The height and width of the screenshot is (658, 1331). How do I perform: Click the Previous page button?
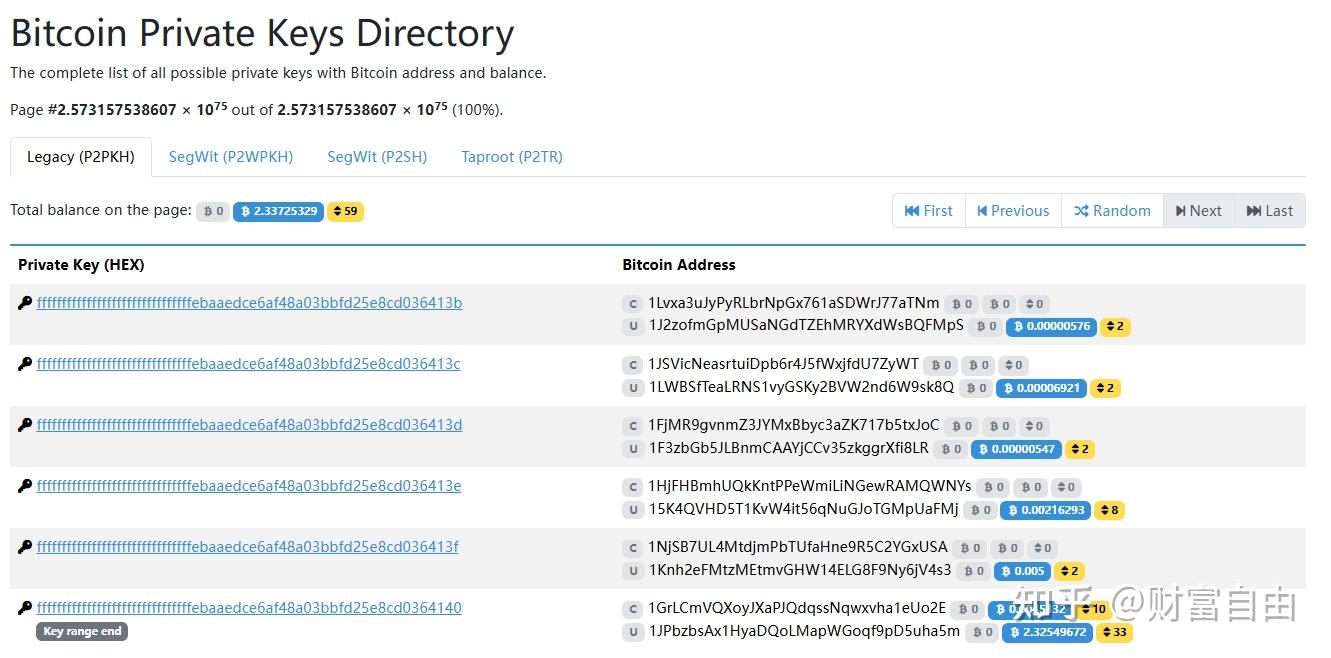point(1013,211)
